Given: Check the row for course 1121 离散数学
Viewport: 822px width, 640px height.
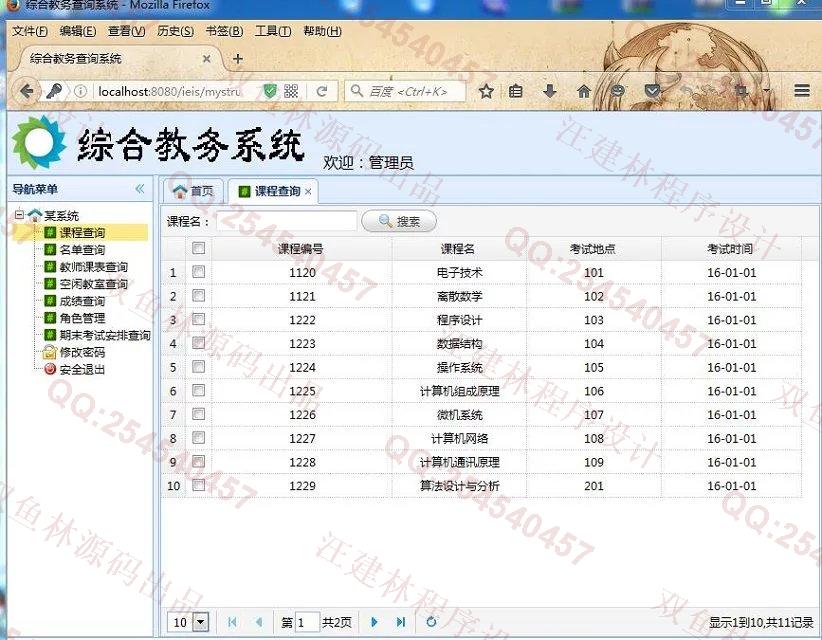Looking at the screenshot, I should [x=198, y=296].
